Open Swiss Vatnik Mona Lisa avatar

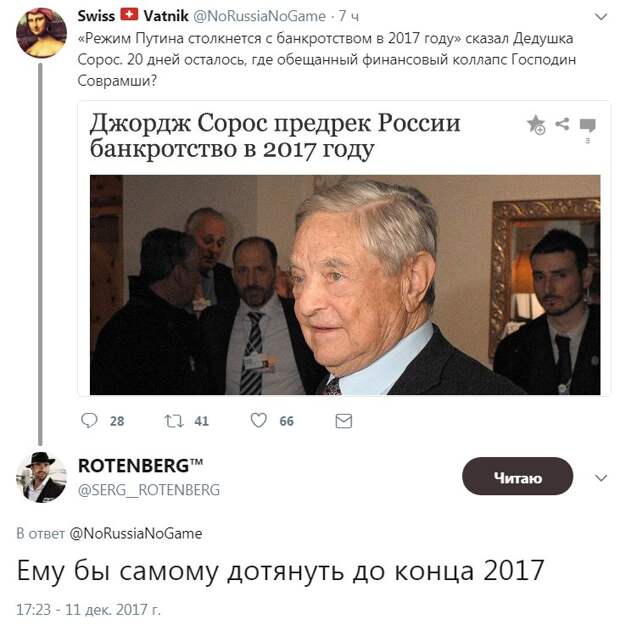click(x=41, y=33)
